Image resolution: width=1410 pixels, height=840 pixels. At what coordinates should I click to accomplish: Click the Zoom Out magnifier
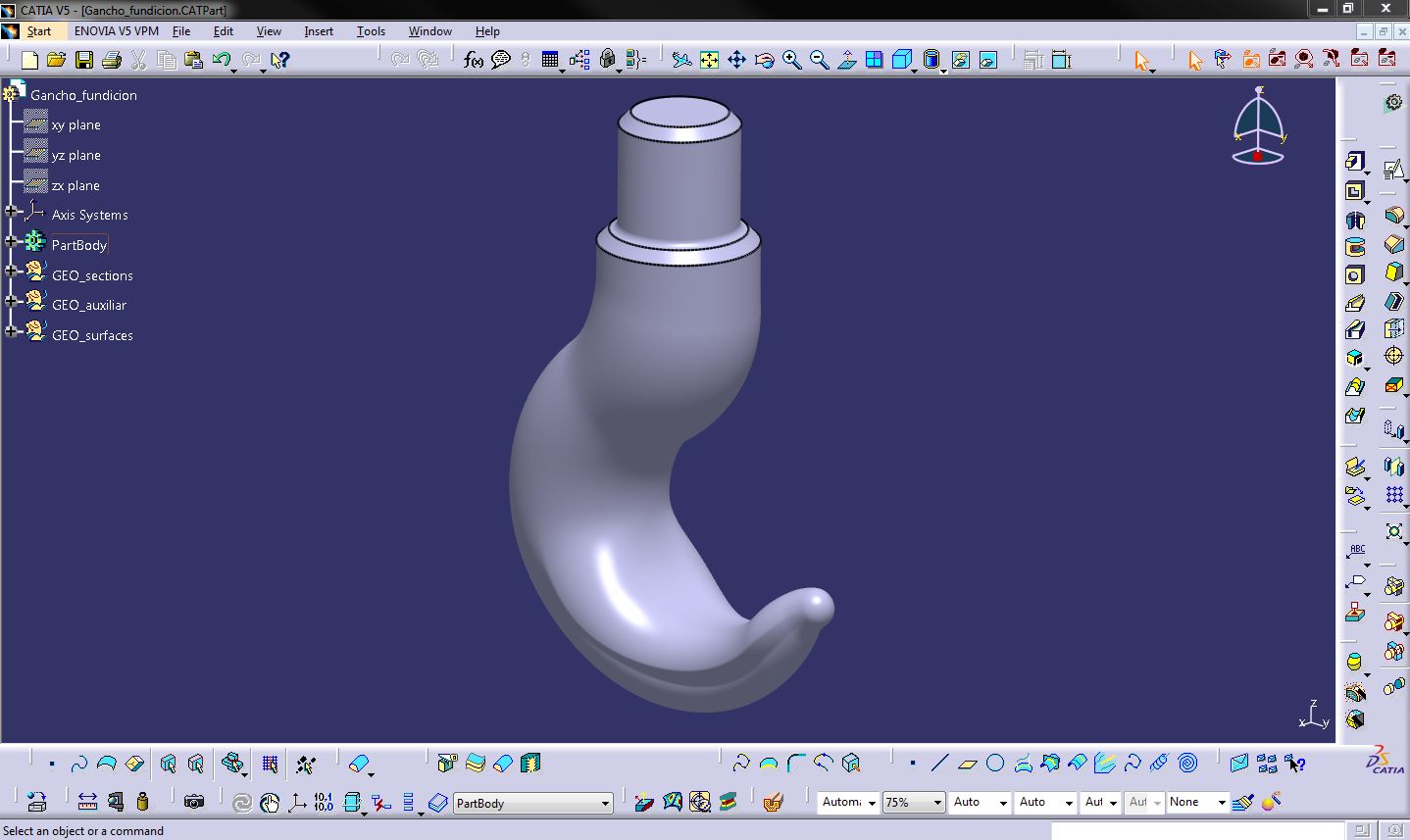click(819, 60)
